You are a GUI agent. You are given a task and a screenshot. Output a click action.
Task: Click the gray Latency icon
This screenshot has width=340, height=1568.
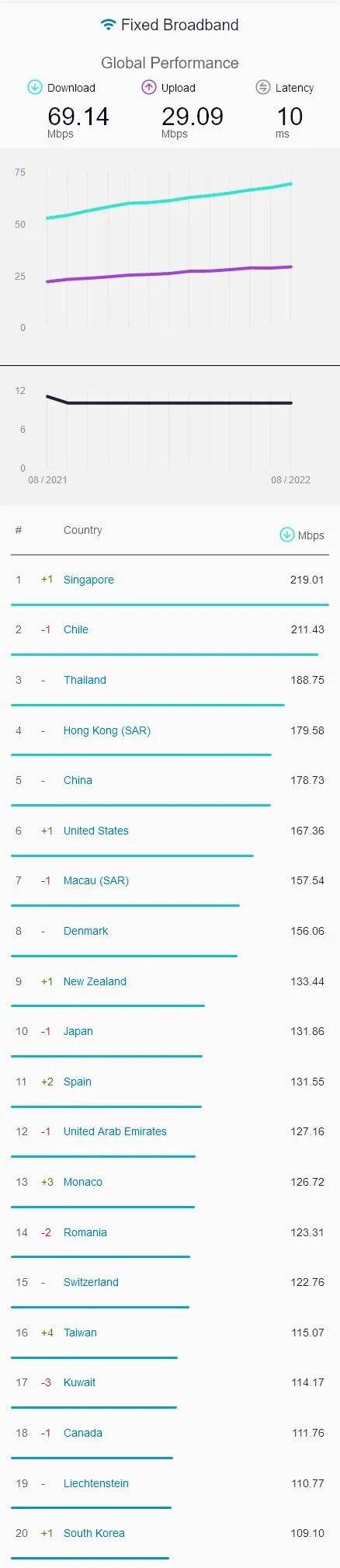263,87
